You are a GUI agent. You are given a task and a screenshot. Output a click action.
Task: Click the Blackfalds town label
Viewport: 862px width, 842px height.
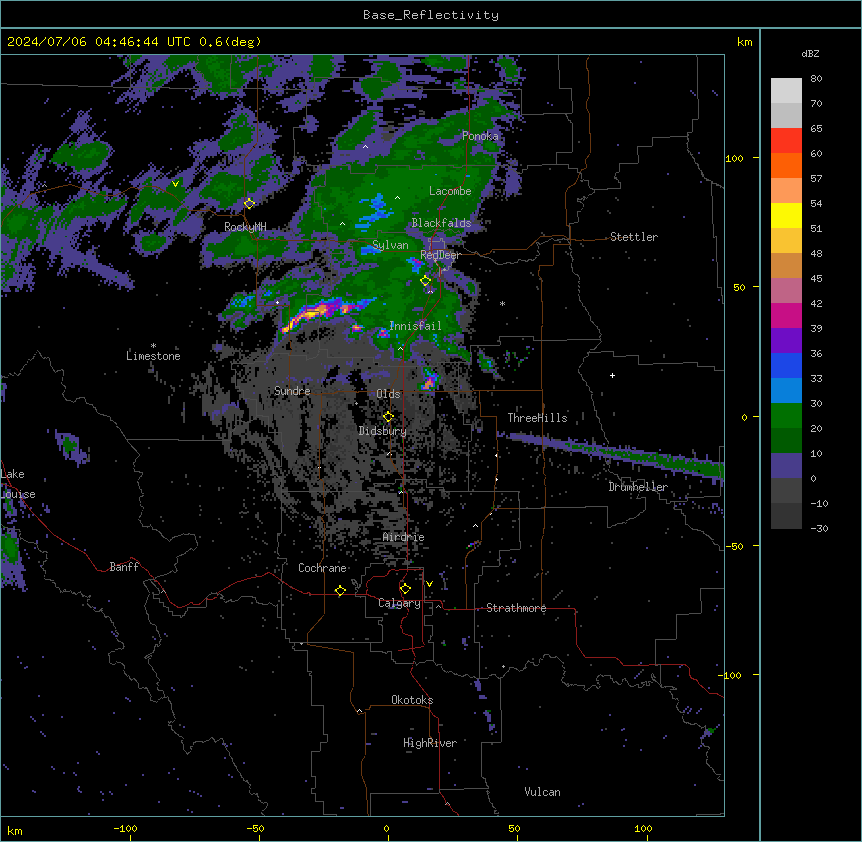tap(441, 223)
